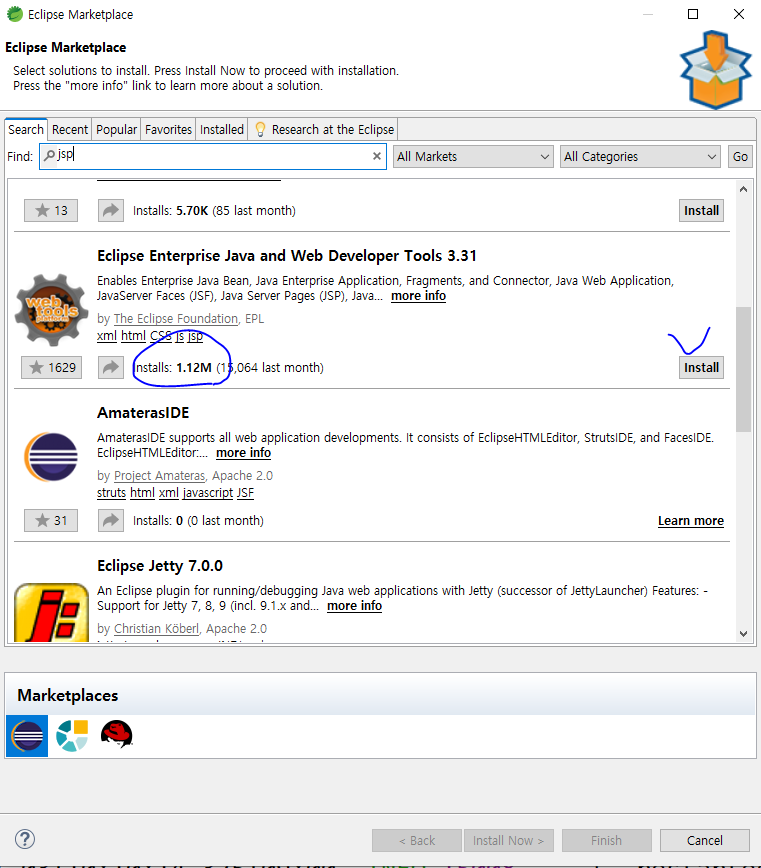Viewport: 761px width, 868px height.
Task: Clear the search field with the X
Action: pyautogui.click(x=377, y=156)
